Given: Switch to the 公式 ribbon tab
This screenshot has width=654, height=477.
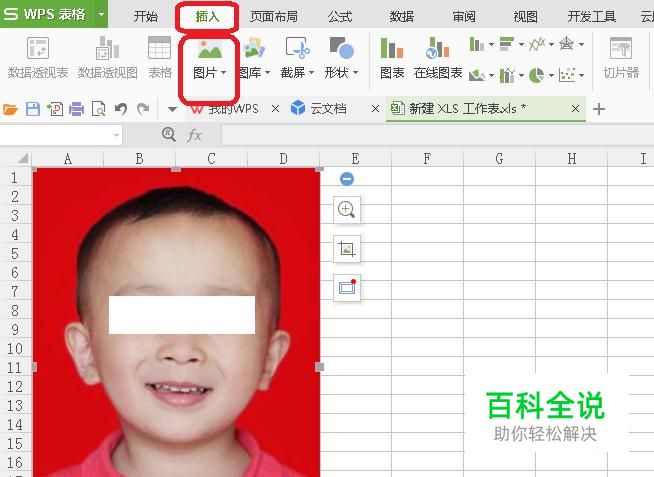Looking at the screenshot, I should click(x=340, y=17).
